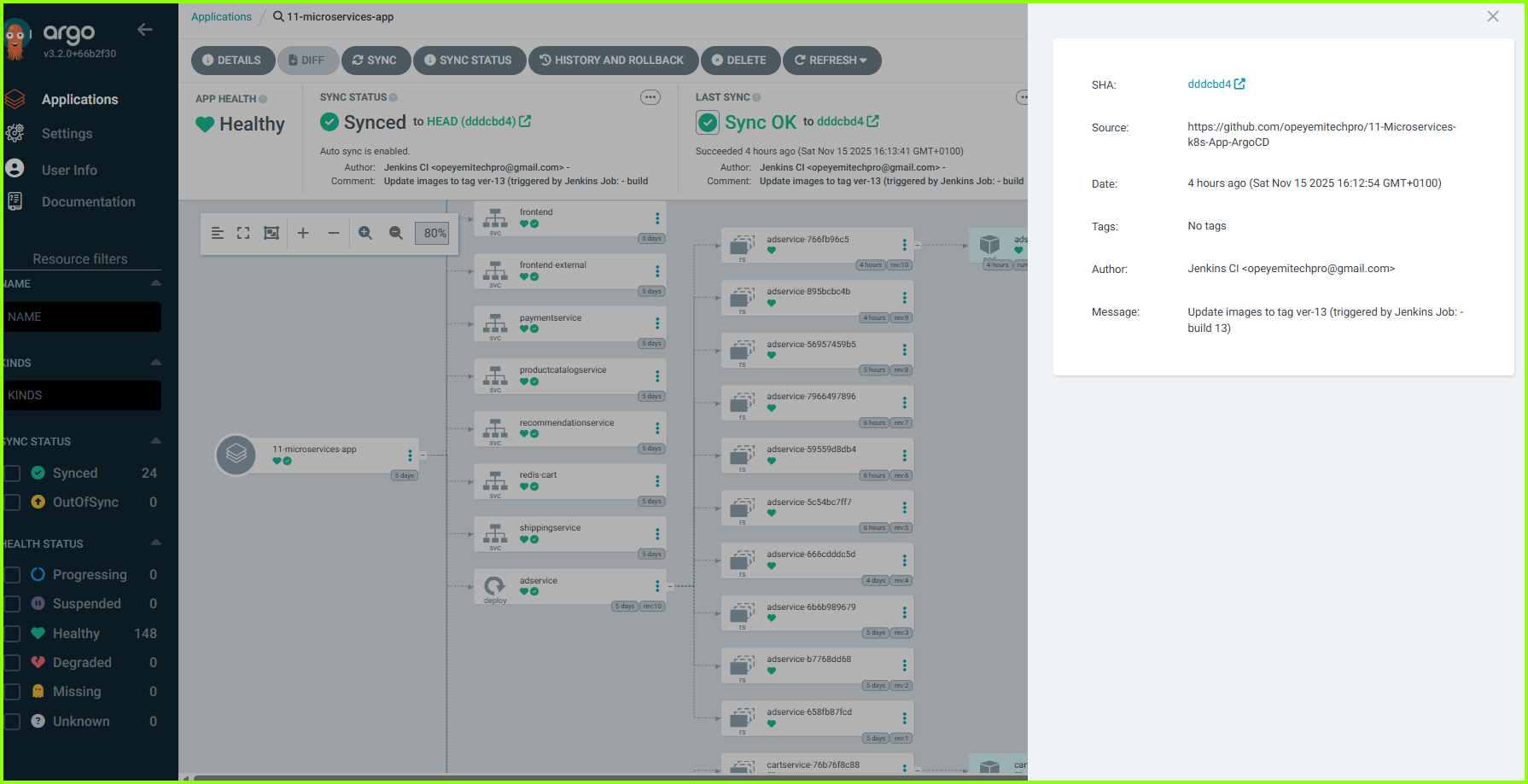
Task: Check the OutOfSync filter checkbox
Action: tap(11, 502)
